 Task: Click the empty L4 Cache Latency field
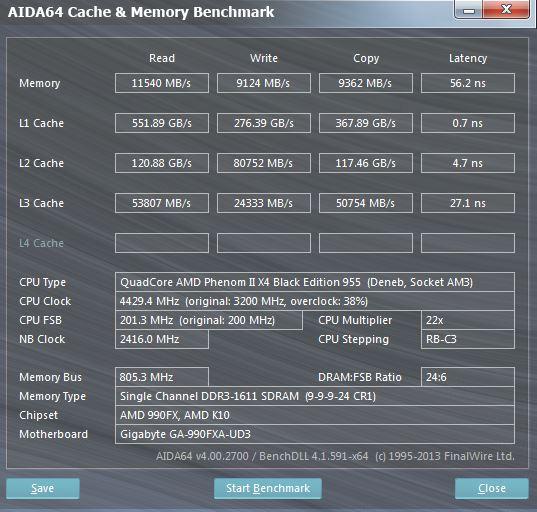tap(468, 243)
